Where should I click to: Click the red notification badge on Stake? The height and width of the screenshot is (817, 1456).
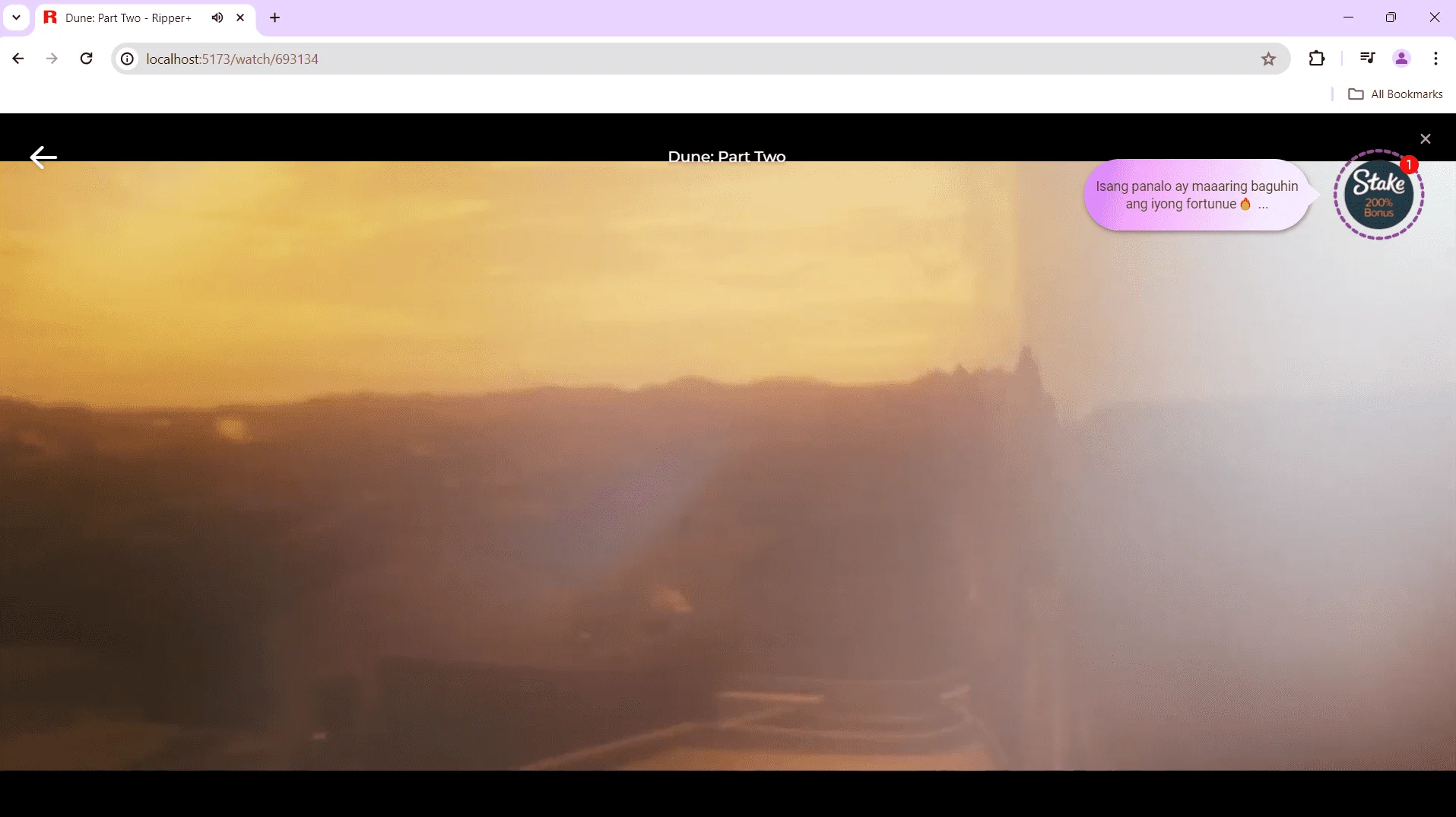1409,164
